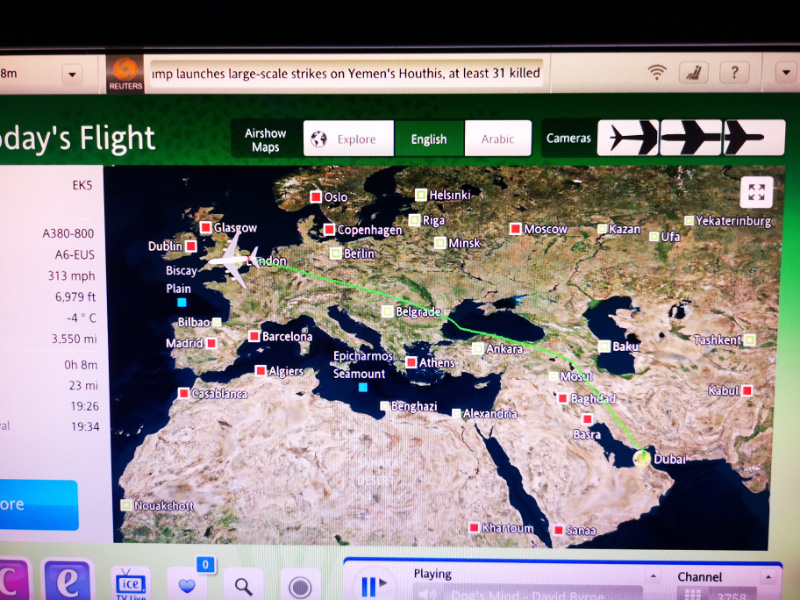Select the Oslo city marker

point(316,196)
